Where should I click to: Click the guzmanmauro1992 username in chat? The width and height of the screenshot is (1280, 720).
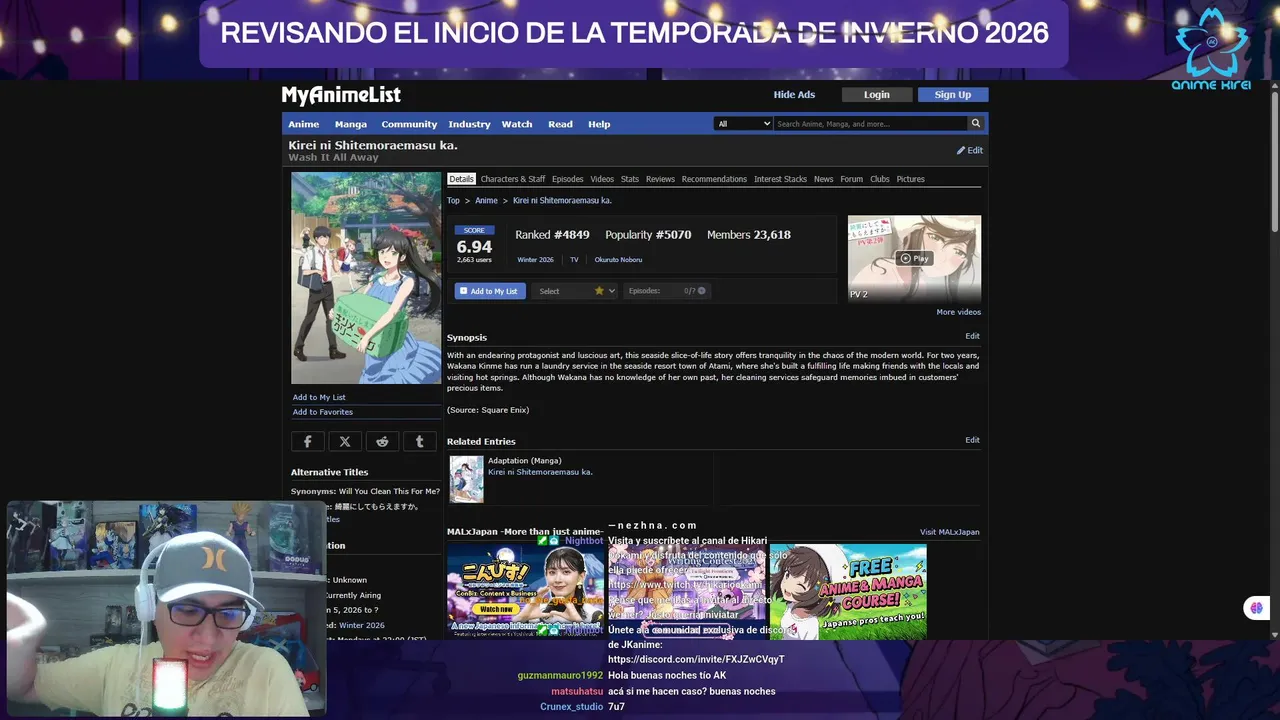pyautogui.click(x=560, y=675)
